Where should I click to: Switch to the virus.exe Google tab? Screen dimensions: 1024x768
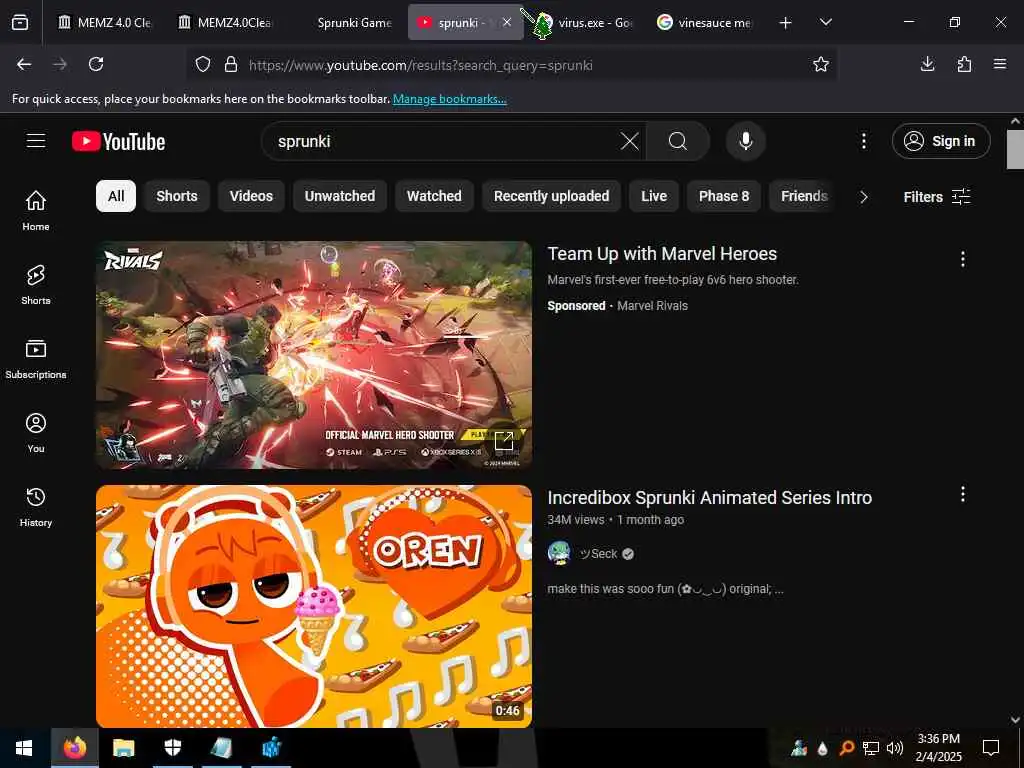[x=586, y=22]
